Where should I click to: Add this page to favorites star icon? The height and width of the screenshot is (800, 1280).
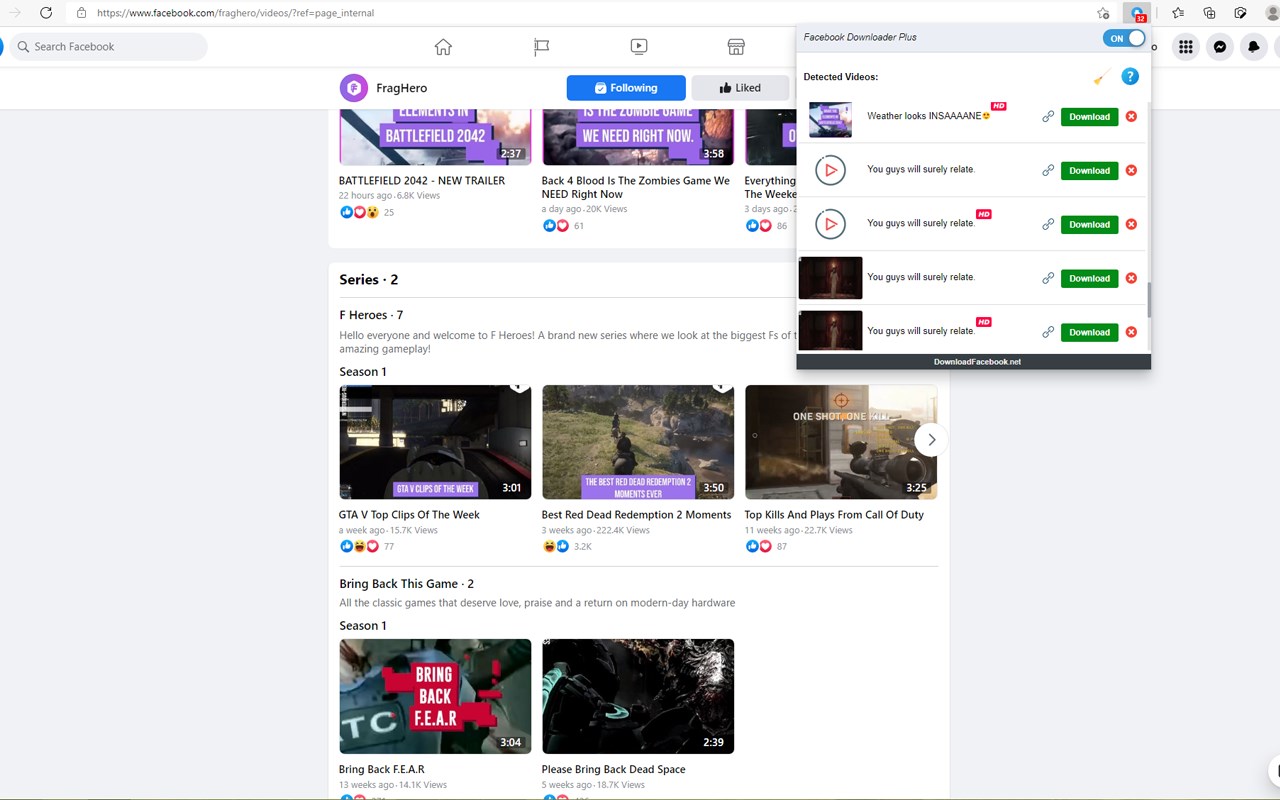click(x=1103, y=13)
